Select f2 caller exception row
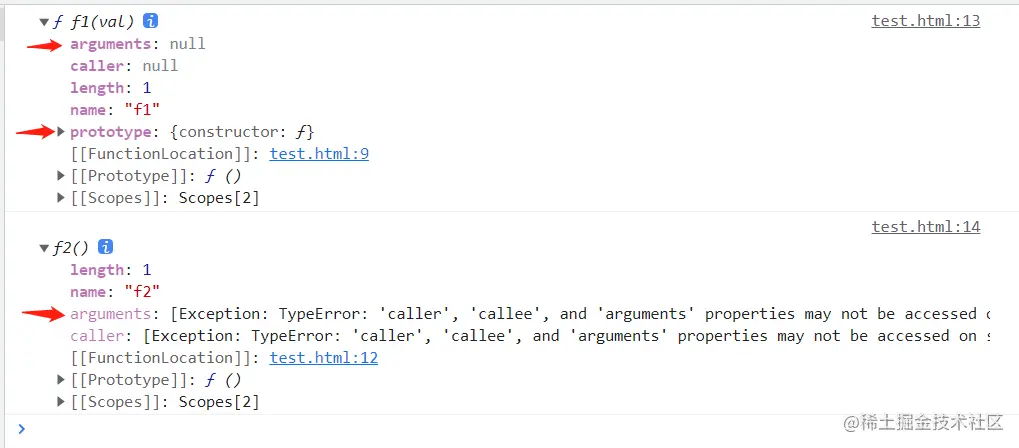This screenshot has height=448, width=1019. point(500,336)
